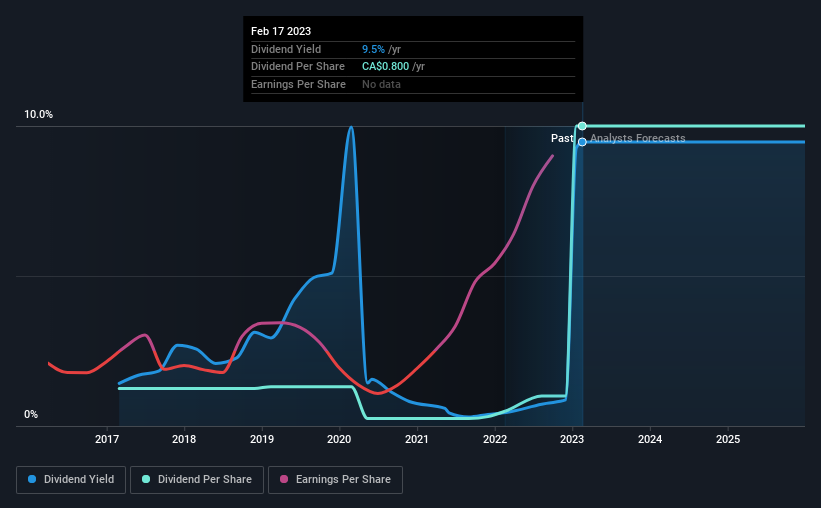821x508 pixels.
Task: Click the CA$0.800 dividend per share value
Action: tap(385, 67)
